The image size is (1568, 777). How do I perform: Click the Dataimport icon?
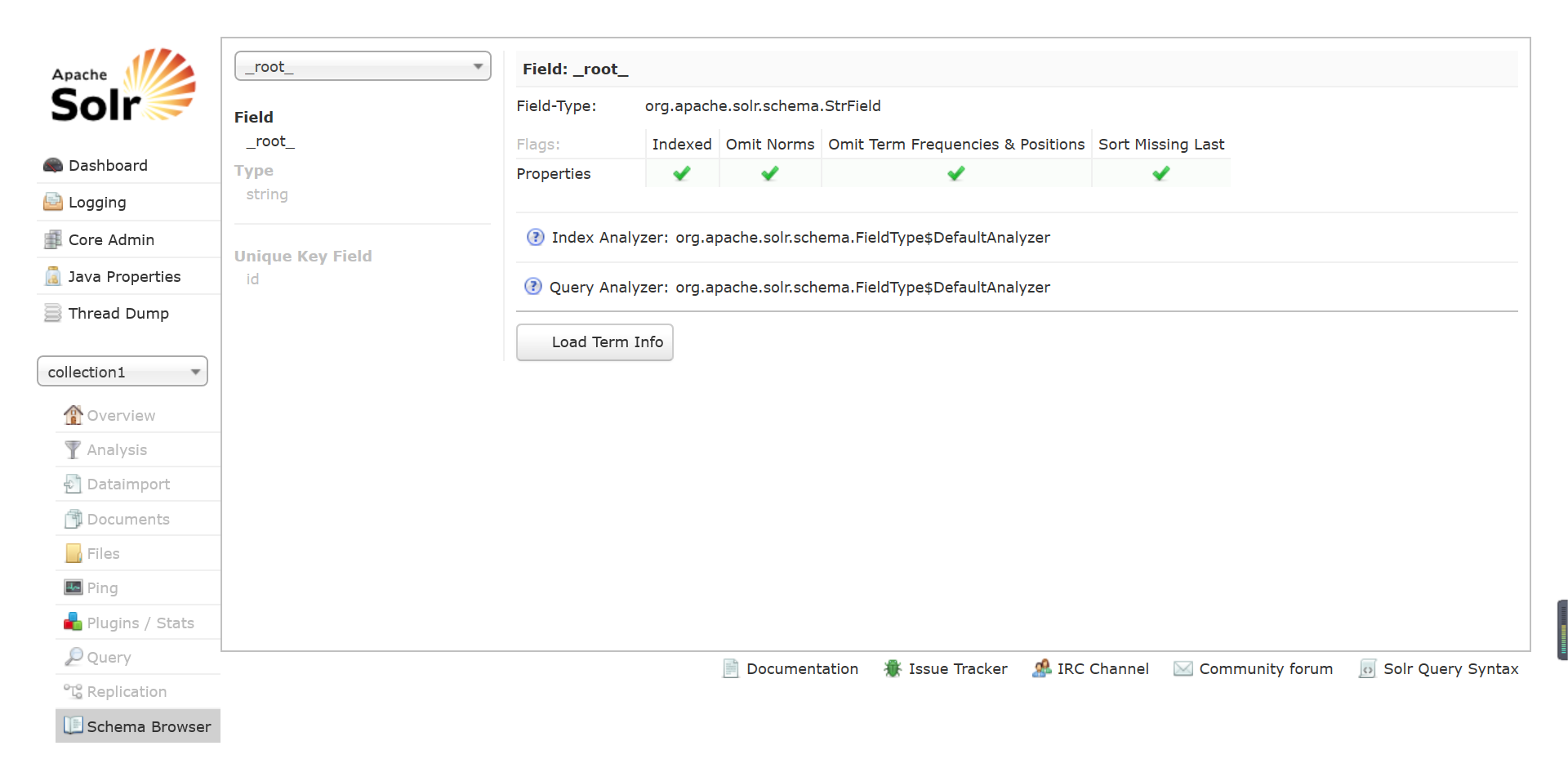73,484
